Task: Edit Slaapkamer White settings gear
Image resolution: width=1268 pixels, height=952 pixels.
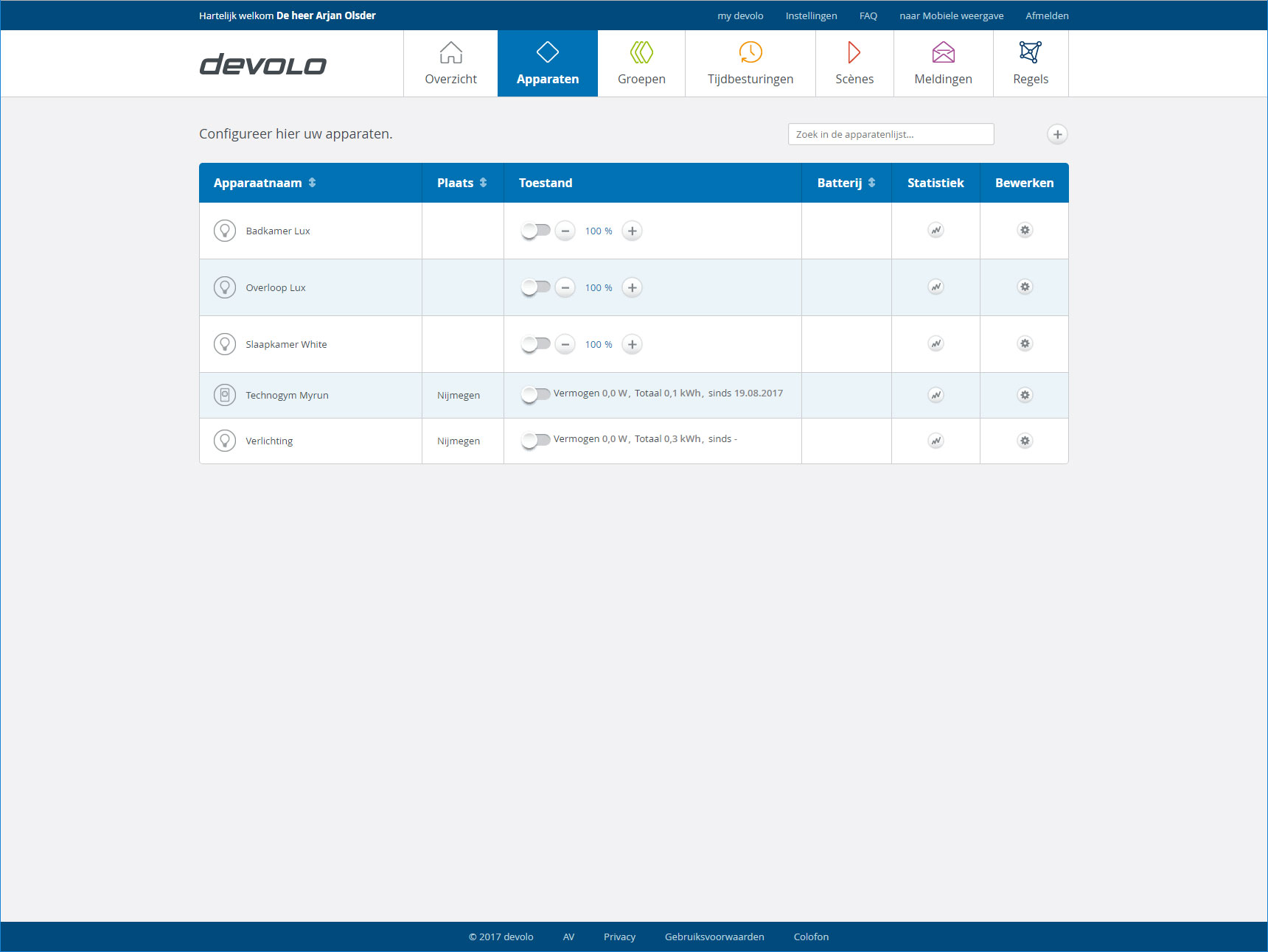Action: pyautogui.click(x=1025, y=343)
